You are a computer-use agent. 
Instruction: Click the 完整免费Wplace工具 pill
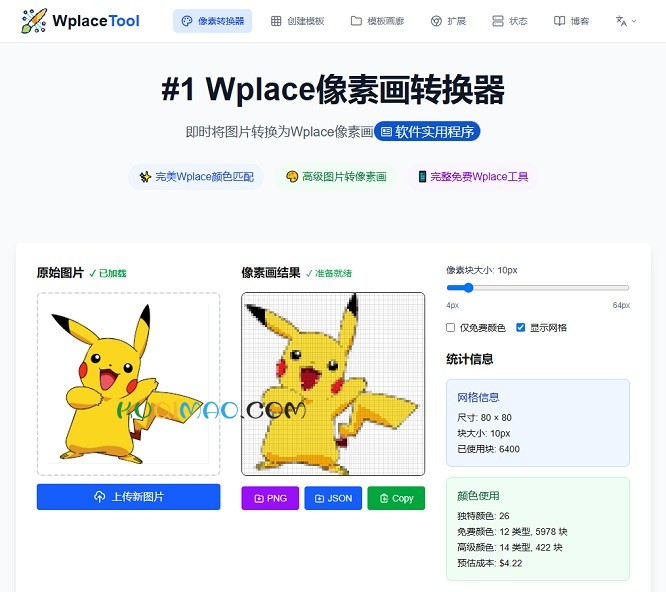pyautogui.click(x=473, y=177)
